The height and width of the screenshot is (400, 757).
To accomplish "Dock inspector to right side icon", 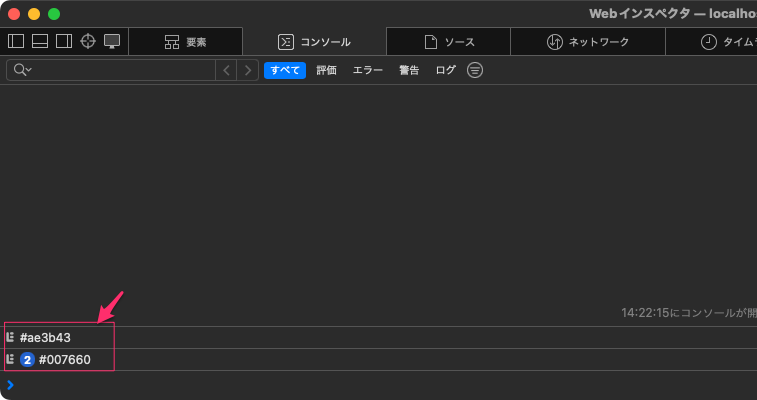I will pos(63,42).
